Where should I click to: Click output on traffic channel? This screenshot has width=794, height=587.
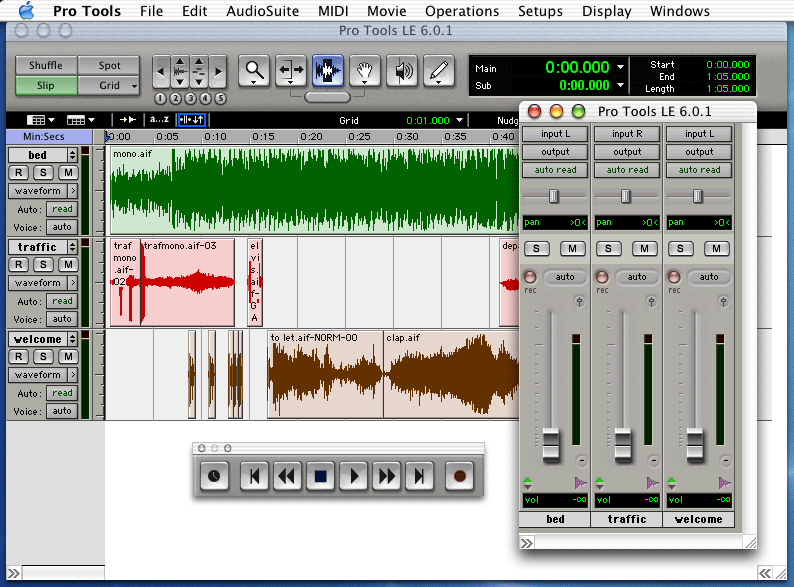(627, 152)
